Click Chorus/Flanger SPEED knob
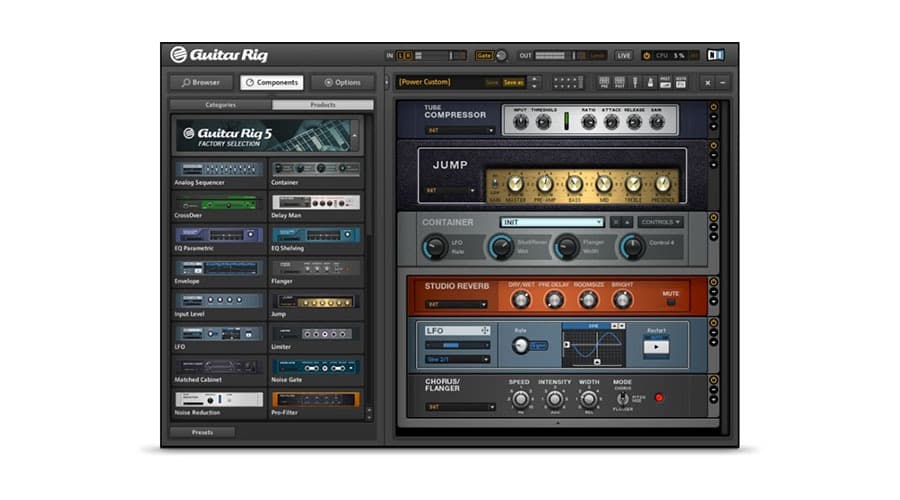 click(520, 398)
